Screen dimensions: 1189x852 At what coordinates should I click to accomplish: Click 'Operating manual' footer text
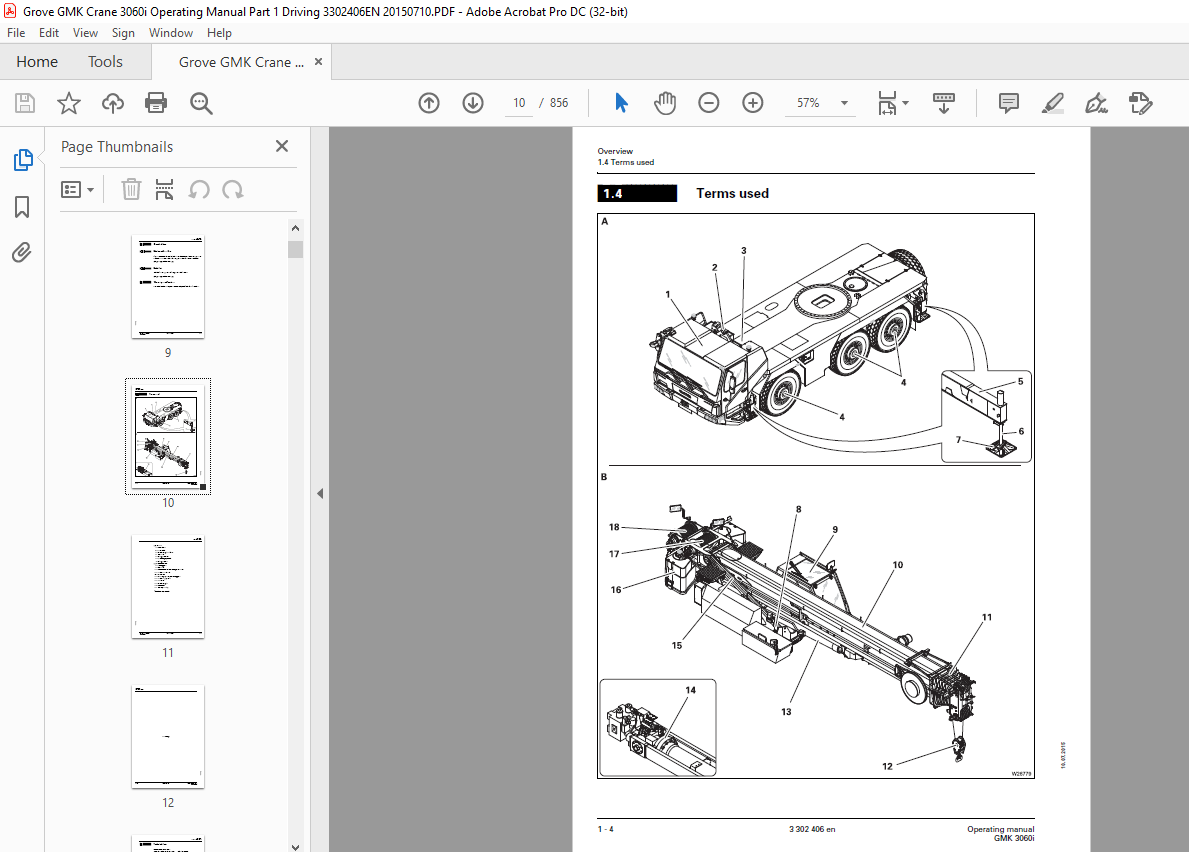(x=1000, y=829)
